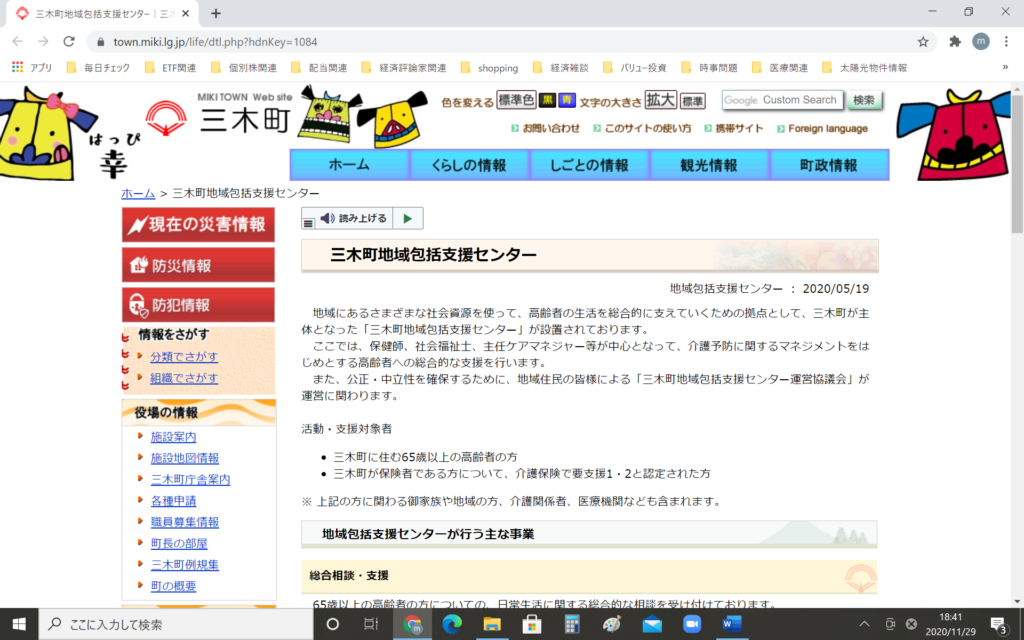Open the Chrome profile avatar
This screenshot has width=1024, height=640.
[x=980, y=42]
